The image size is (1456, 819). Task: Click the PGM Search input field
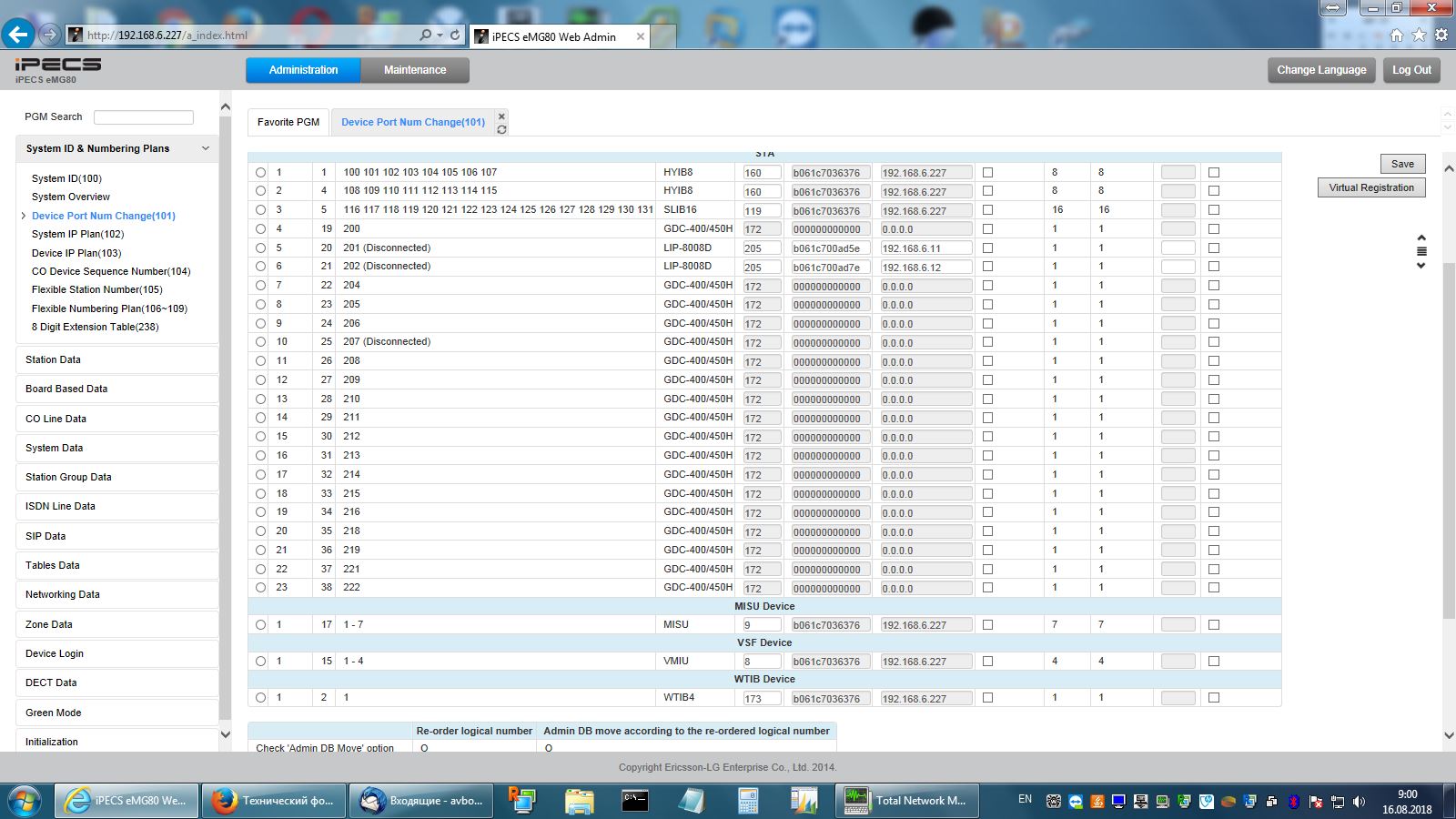144,117
